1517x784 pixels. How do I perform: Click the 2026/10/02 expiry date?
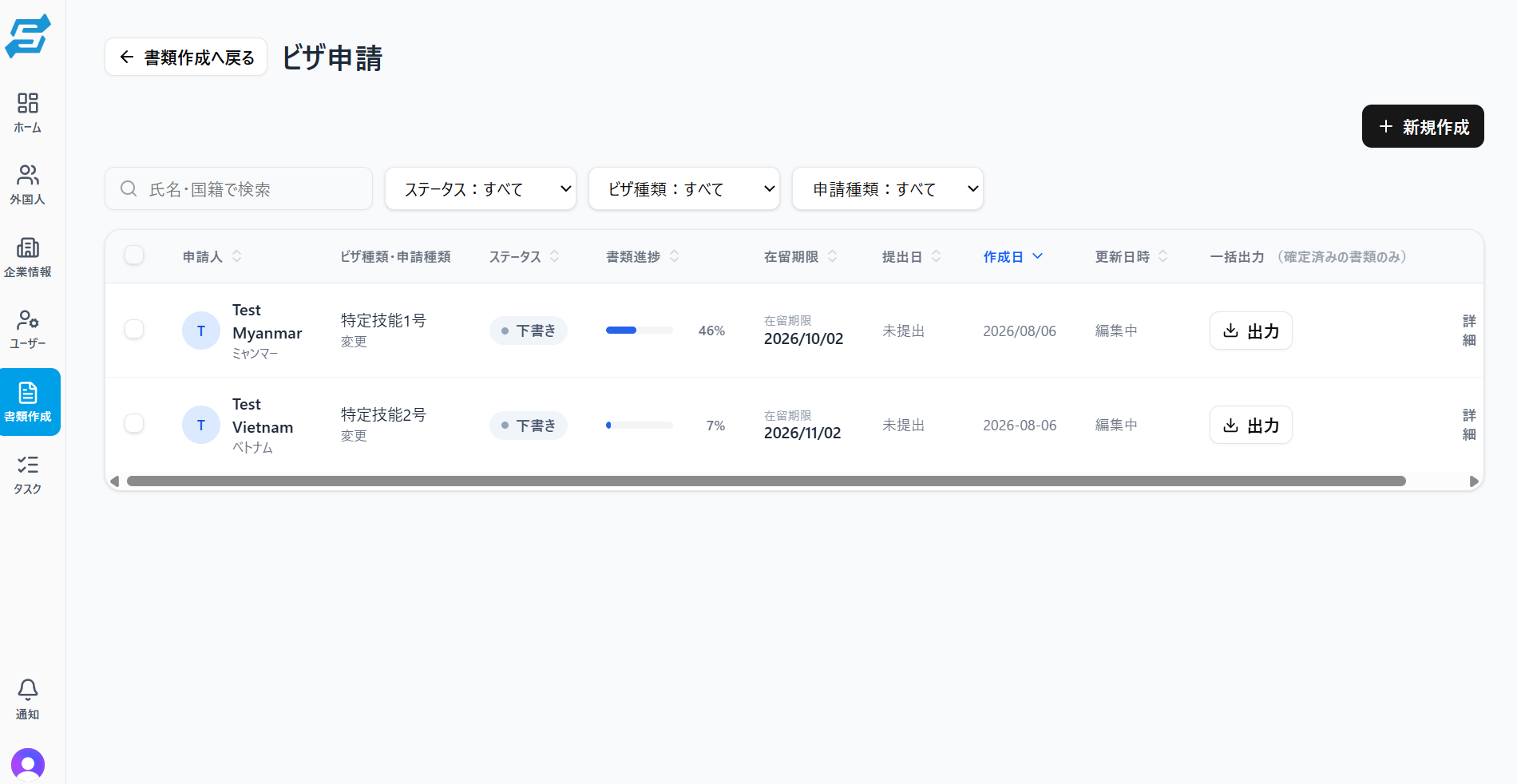803,339
